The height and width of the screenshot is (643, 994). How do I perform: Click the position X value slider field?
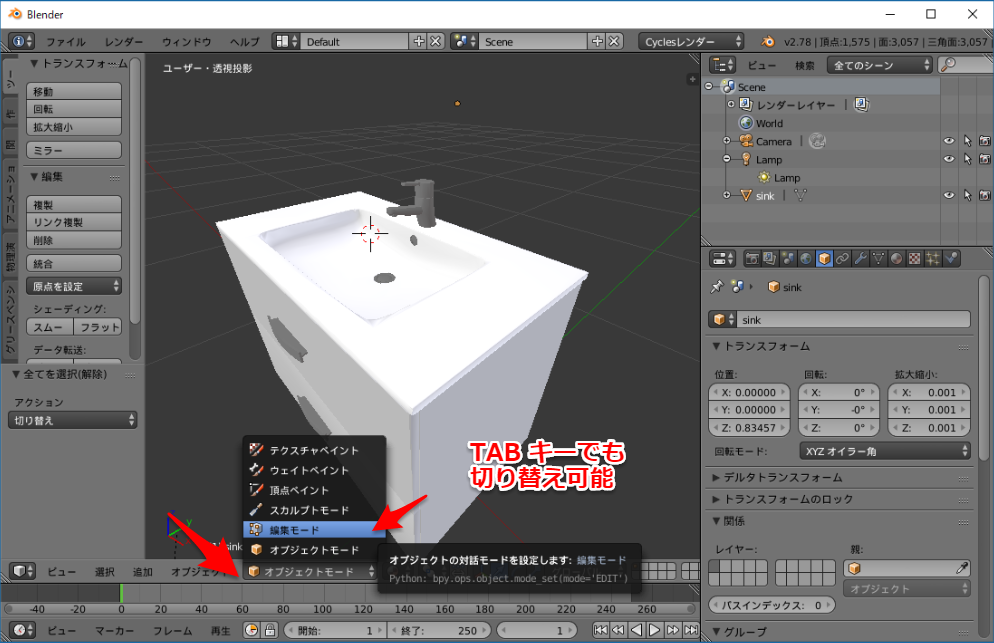click(749, 392)
